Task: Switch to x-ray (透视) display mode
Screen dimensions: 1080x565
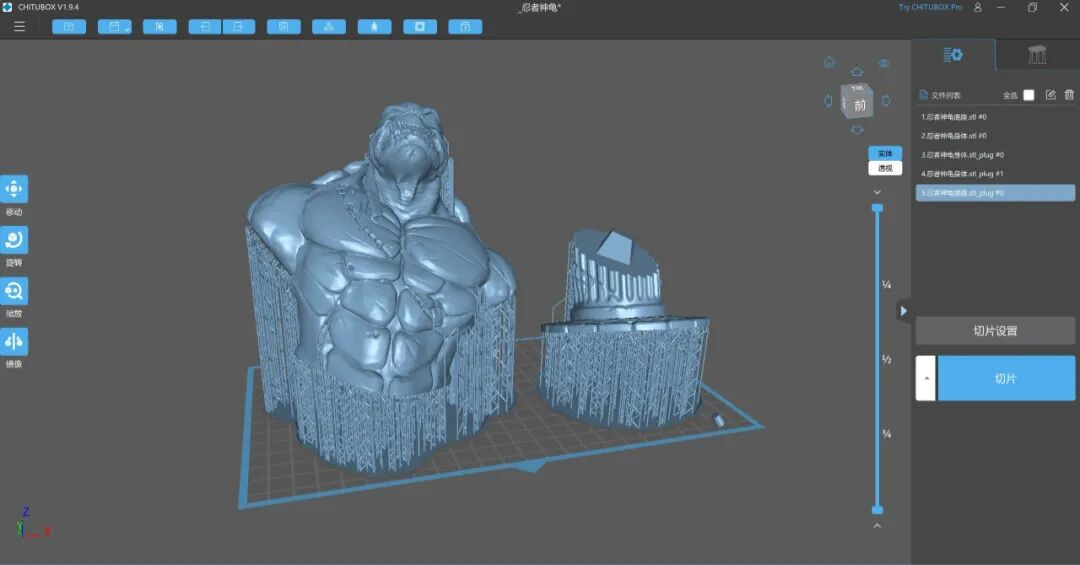Action: tap(885, 168)
